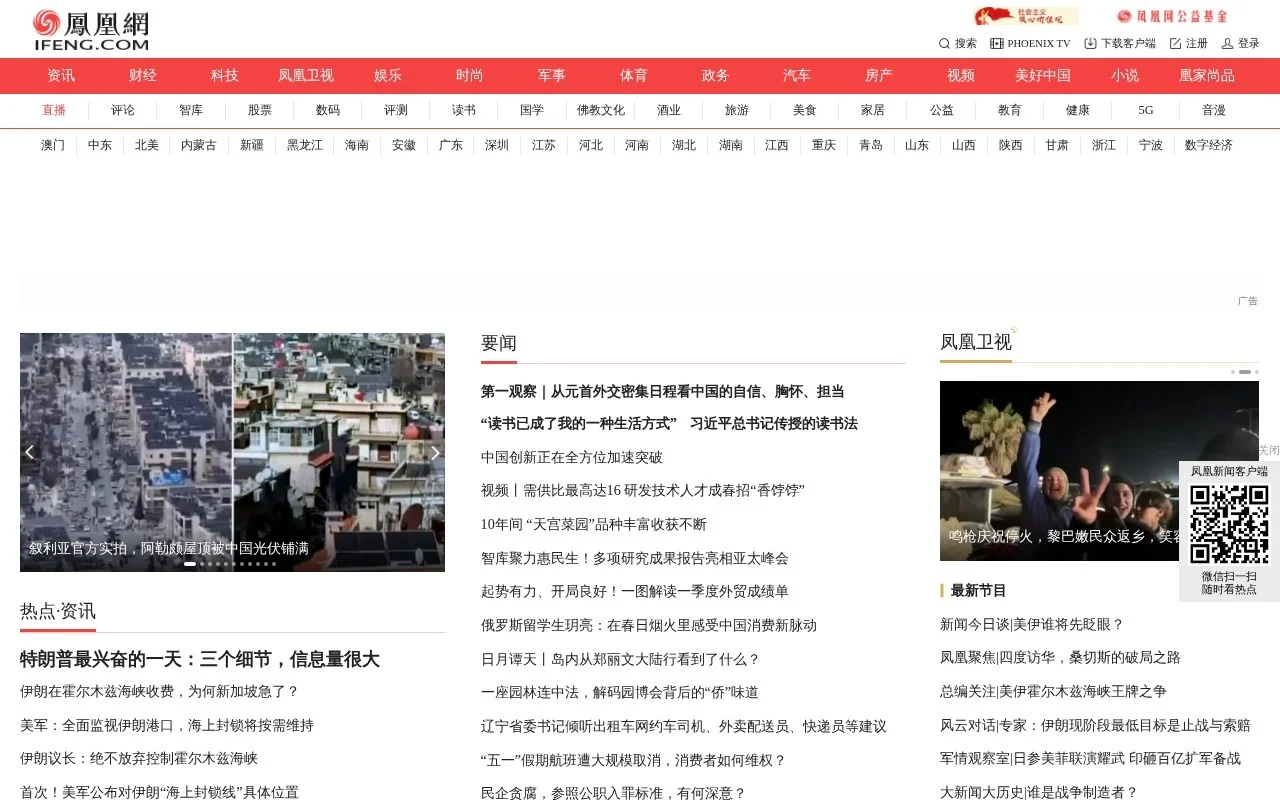Open PHOENIX TV via its player icon
The image size is (1280, 800).
pos(997,43)
